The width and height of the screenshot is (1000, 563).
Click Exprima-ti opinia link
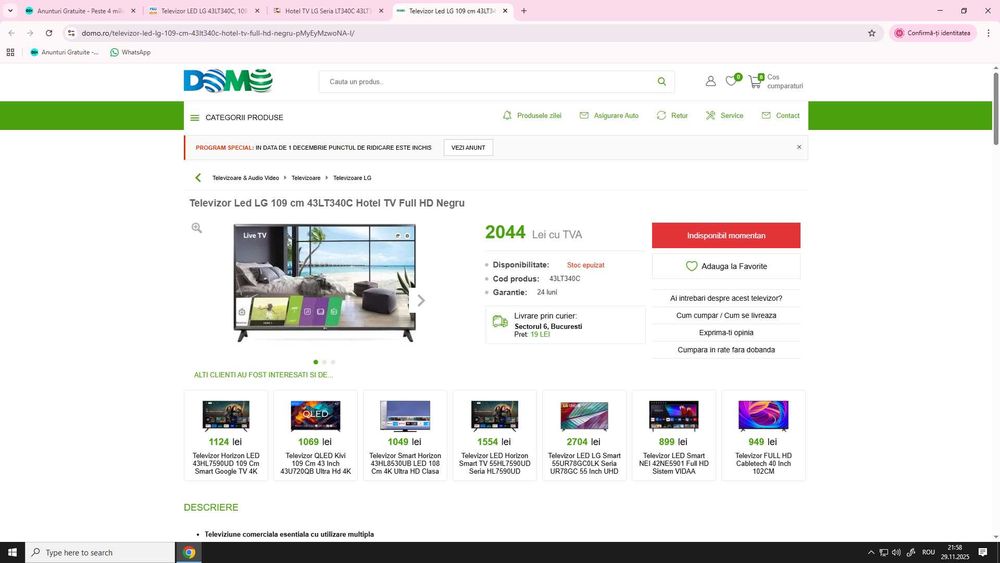click(726, 333)
